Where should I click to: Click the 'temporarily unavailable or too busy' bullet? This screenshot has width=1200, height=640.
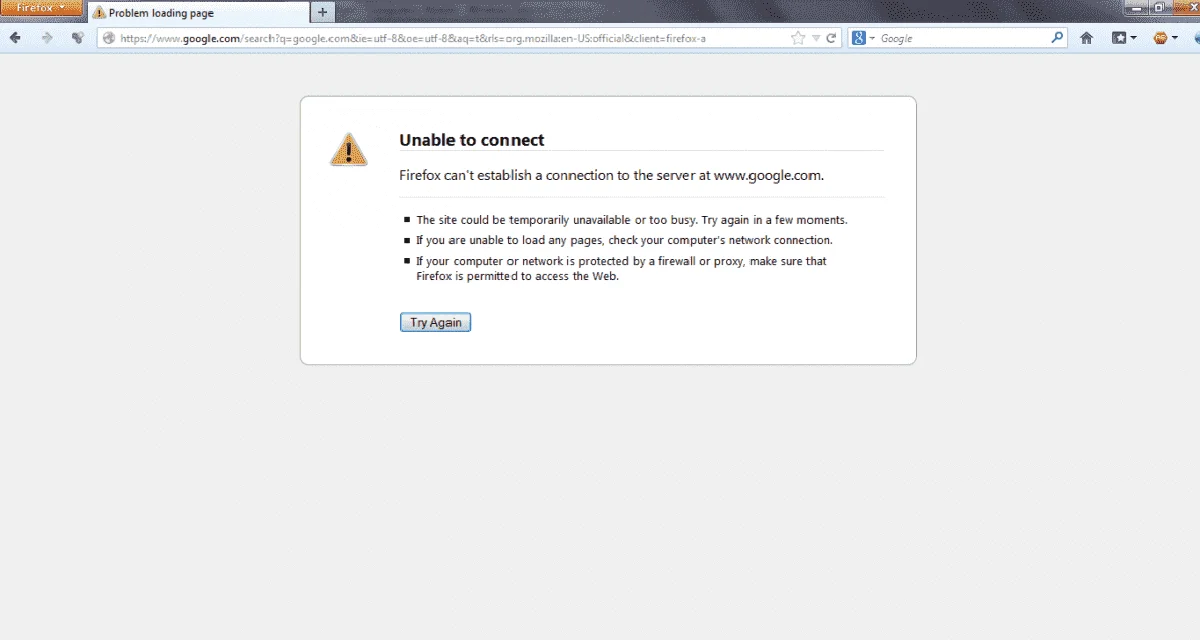pyautogui.click(x=631, y=220)
